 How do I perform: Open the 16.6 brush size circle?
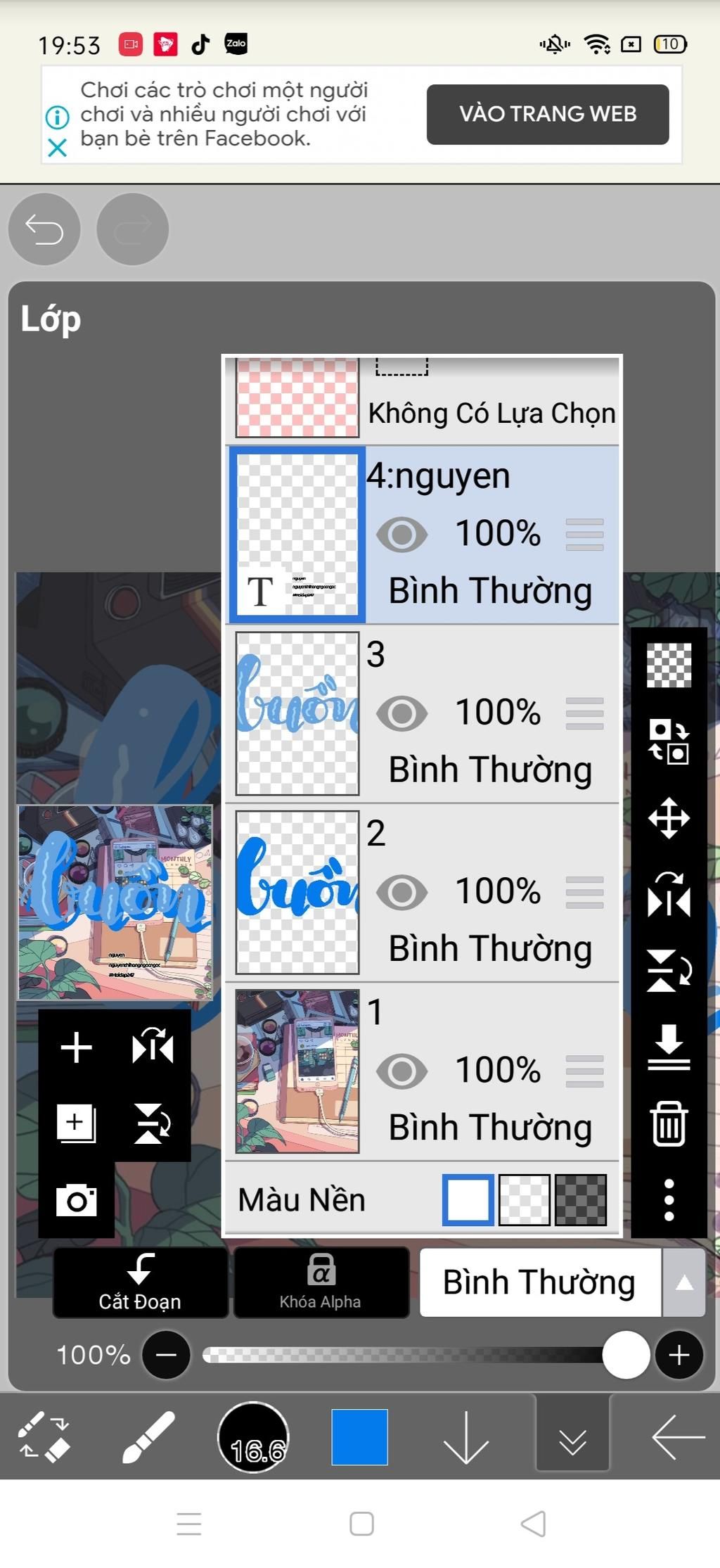(x=254, y=1436)
